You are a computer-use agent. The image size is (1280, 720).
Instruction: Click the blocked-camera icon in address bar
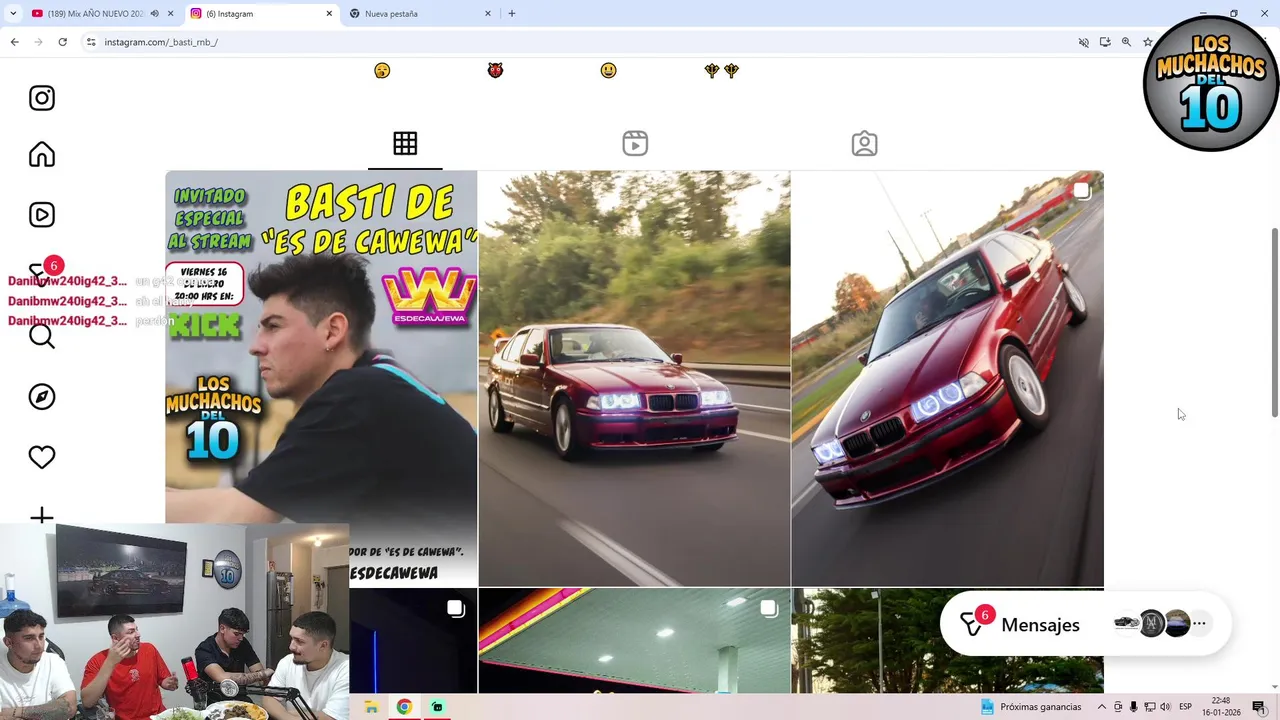pyautogui.click(x=1083, y=42)
